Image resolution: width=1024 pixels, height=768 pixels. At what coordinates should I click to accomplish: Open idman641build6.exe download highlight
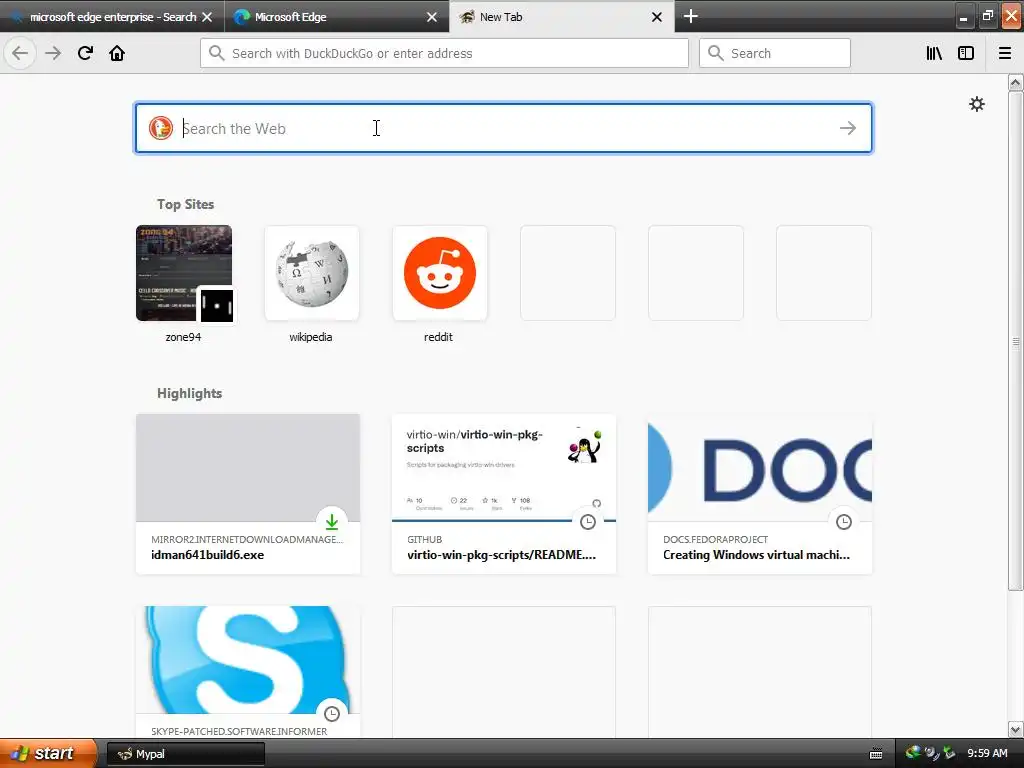248,494
